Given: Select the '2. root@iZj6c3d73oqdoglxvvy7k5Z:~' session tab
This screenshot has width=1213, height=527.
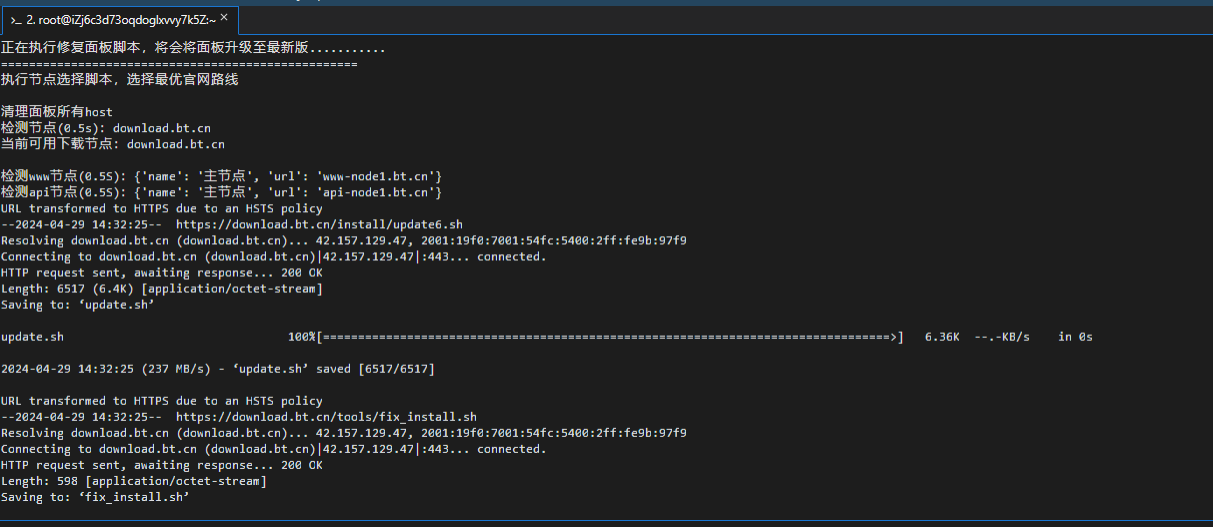Looking at the screenshot, I should 120,20.
